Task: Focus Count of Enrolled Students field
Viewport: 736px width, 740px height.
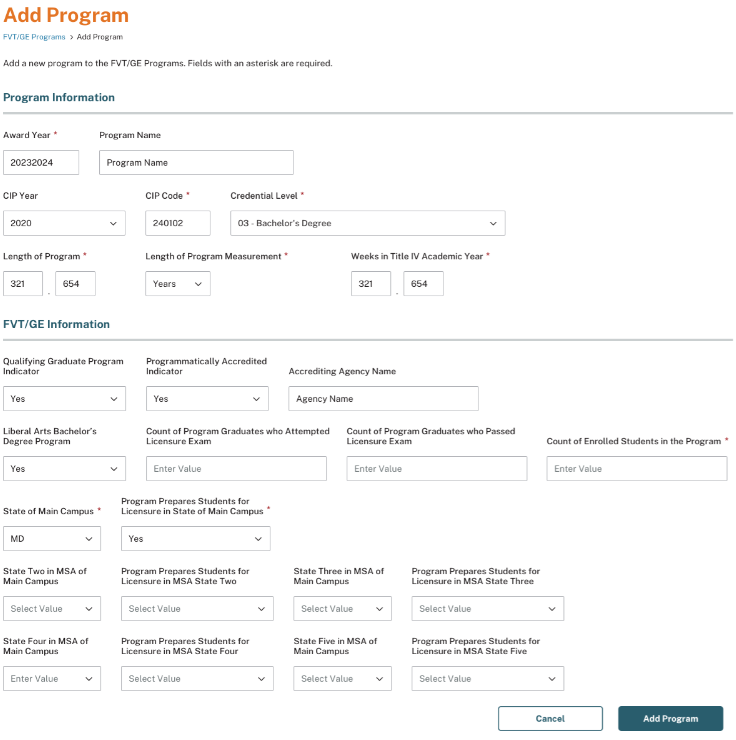Action: point(636,468)
